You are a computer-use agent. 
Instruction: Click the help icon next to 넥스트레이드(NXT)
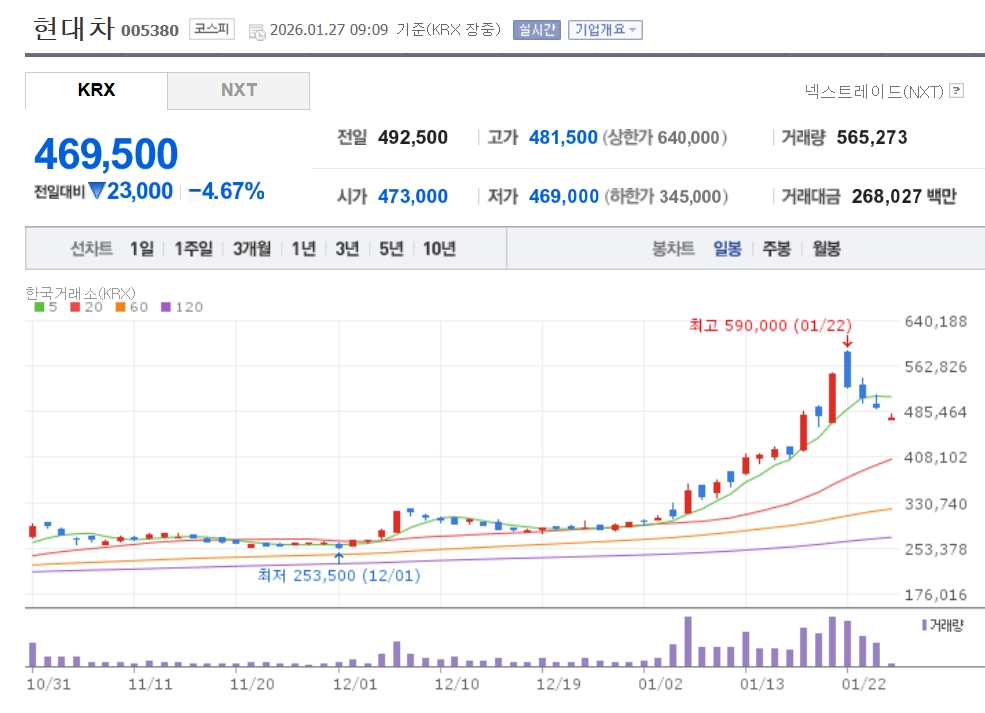coord(956,91)
